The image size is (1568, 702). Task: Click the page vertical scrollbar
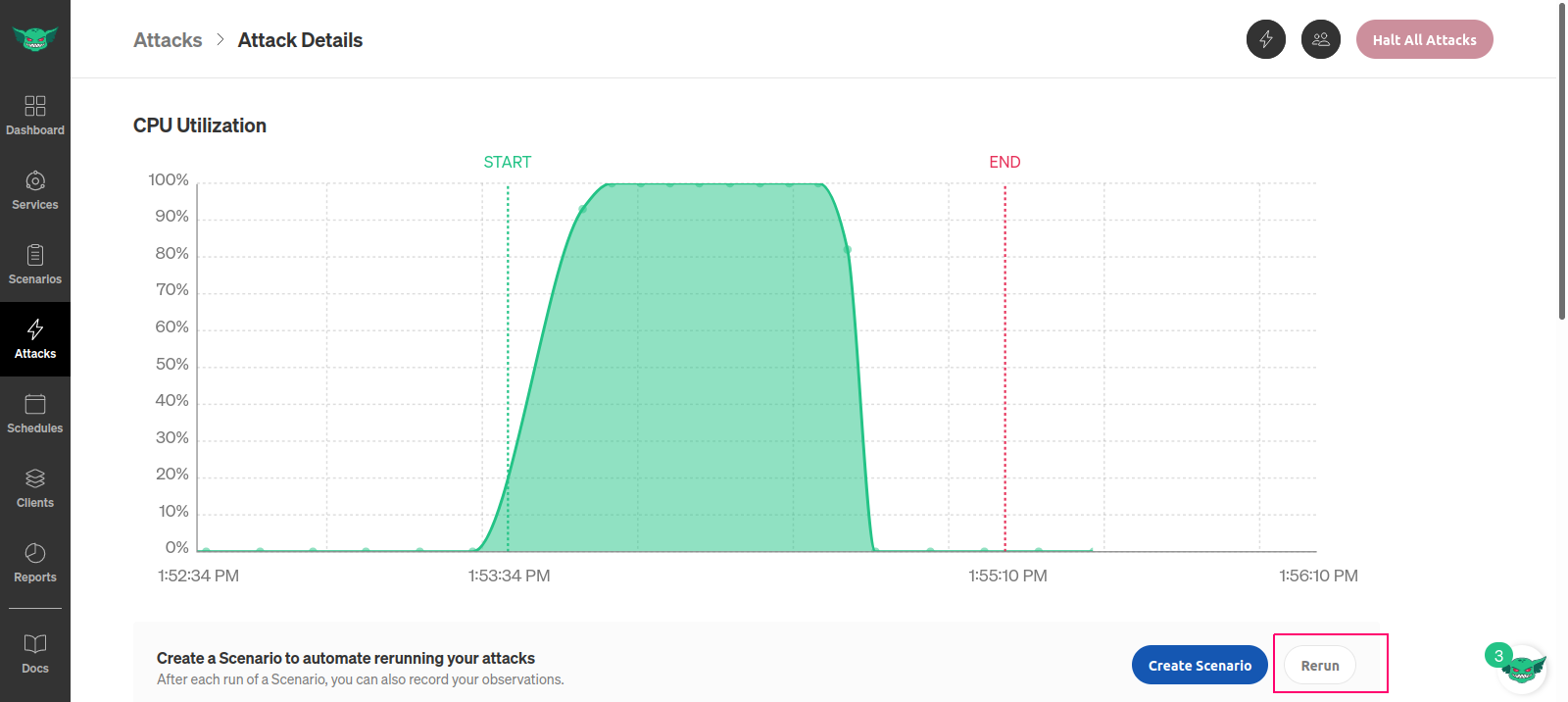coord(1562,162)
